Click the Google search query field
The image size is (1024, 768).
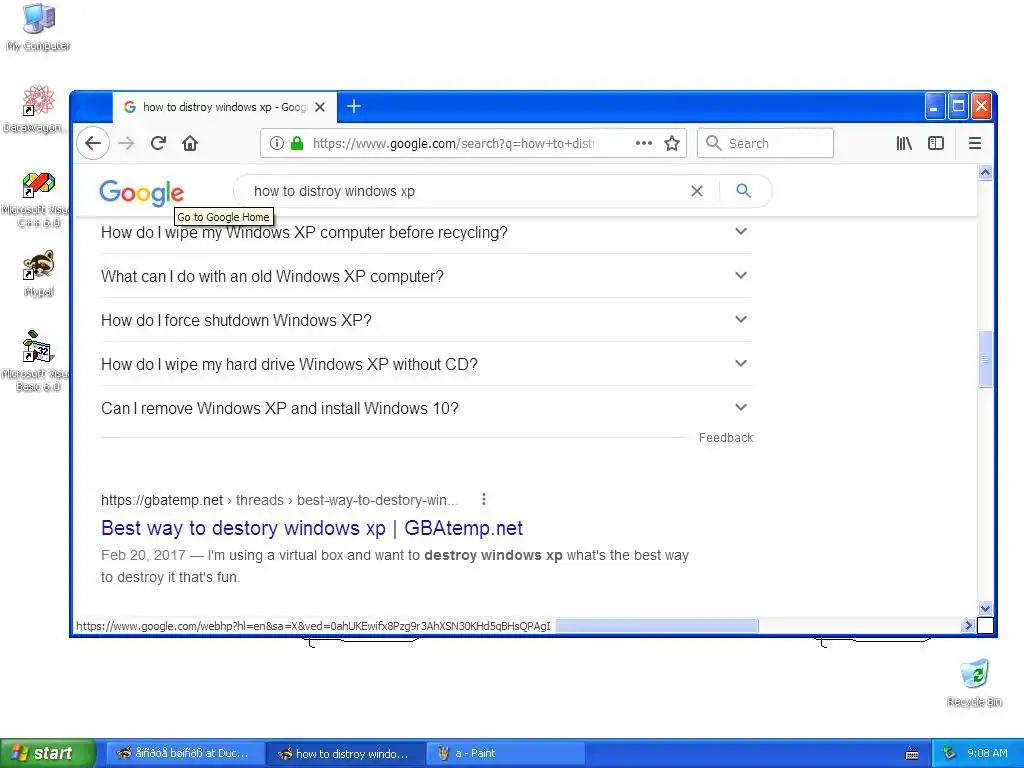pos(466,191)
